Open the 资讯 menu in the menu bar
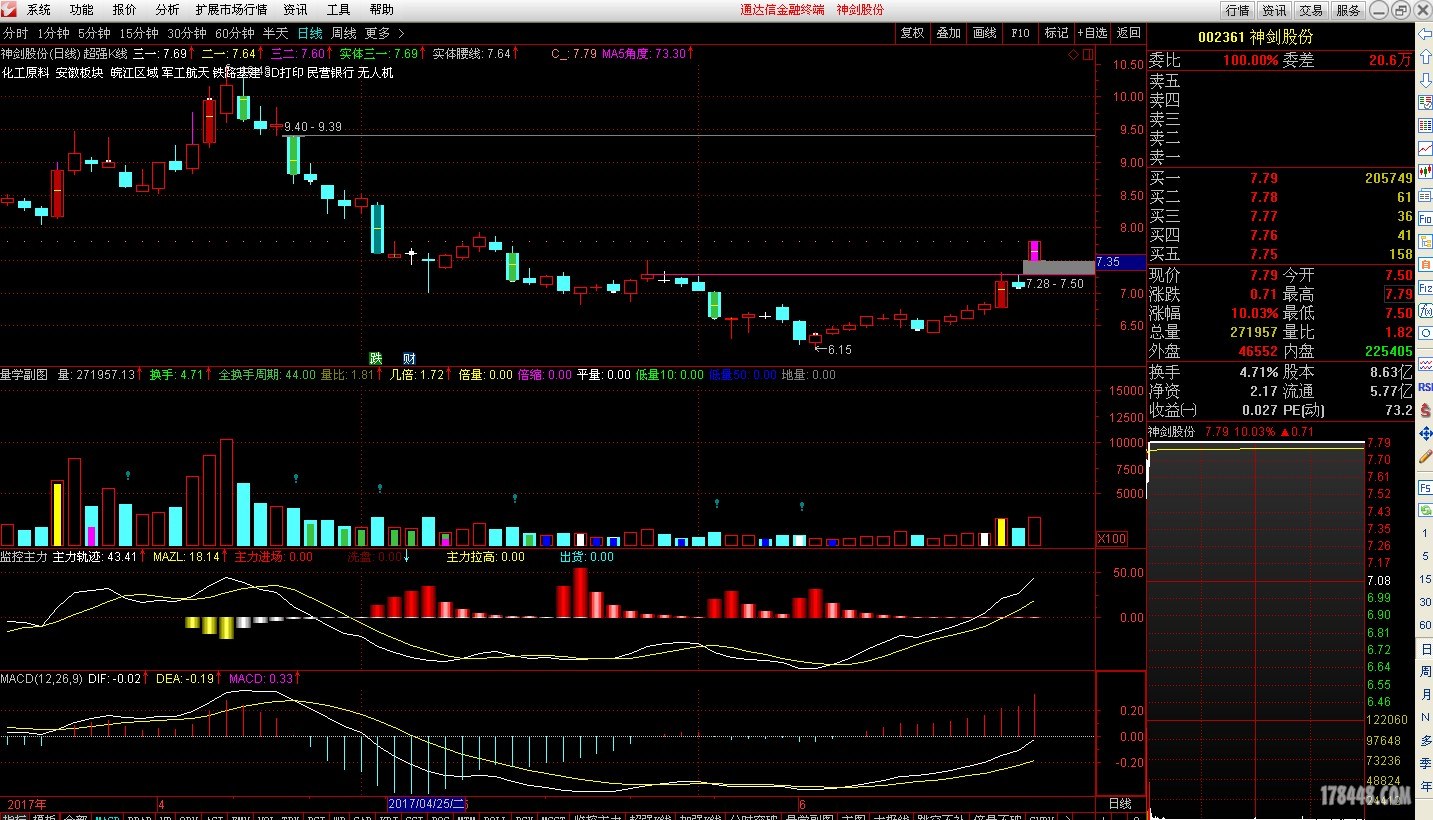 point(295,10)
